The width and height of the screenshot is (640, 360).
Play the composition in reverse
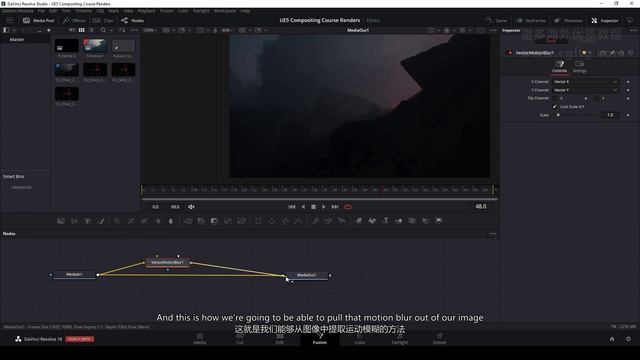pos(303,207)
